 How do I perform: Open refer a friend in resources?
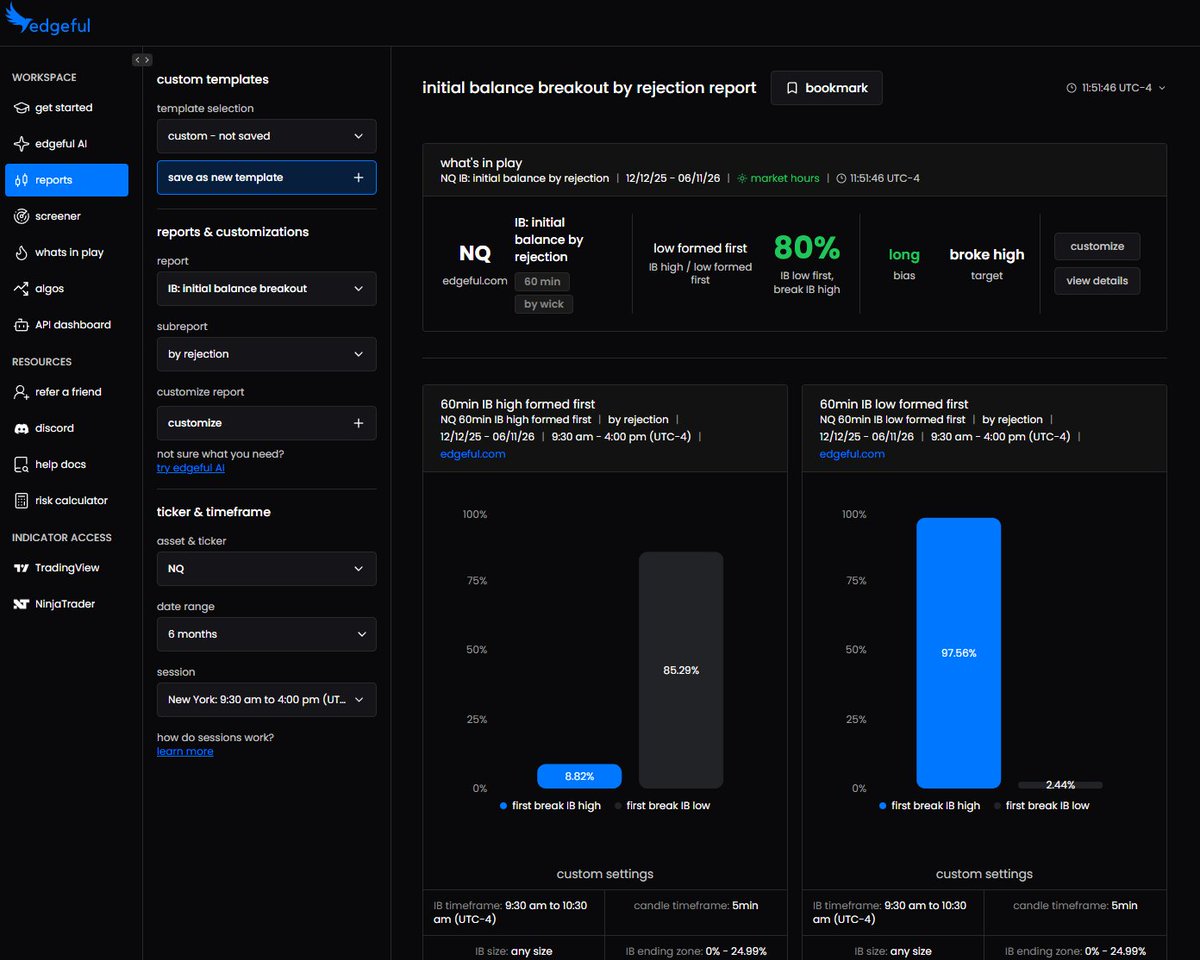pyautogui.click(x=66, y=392)
